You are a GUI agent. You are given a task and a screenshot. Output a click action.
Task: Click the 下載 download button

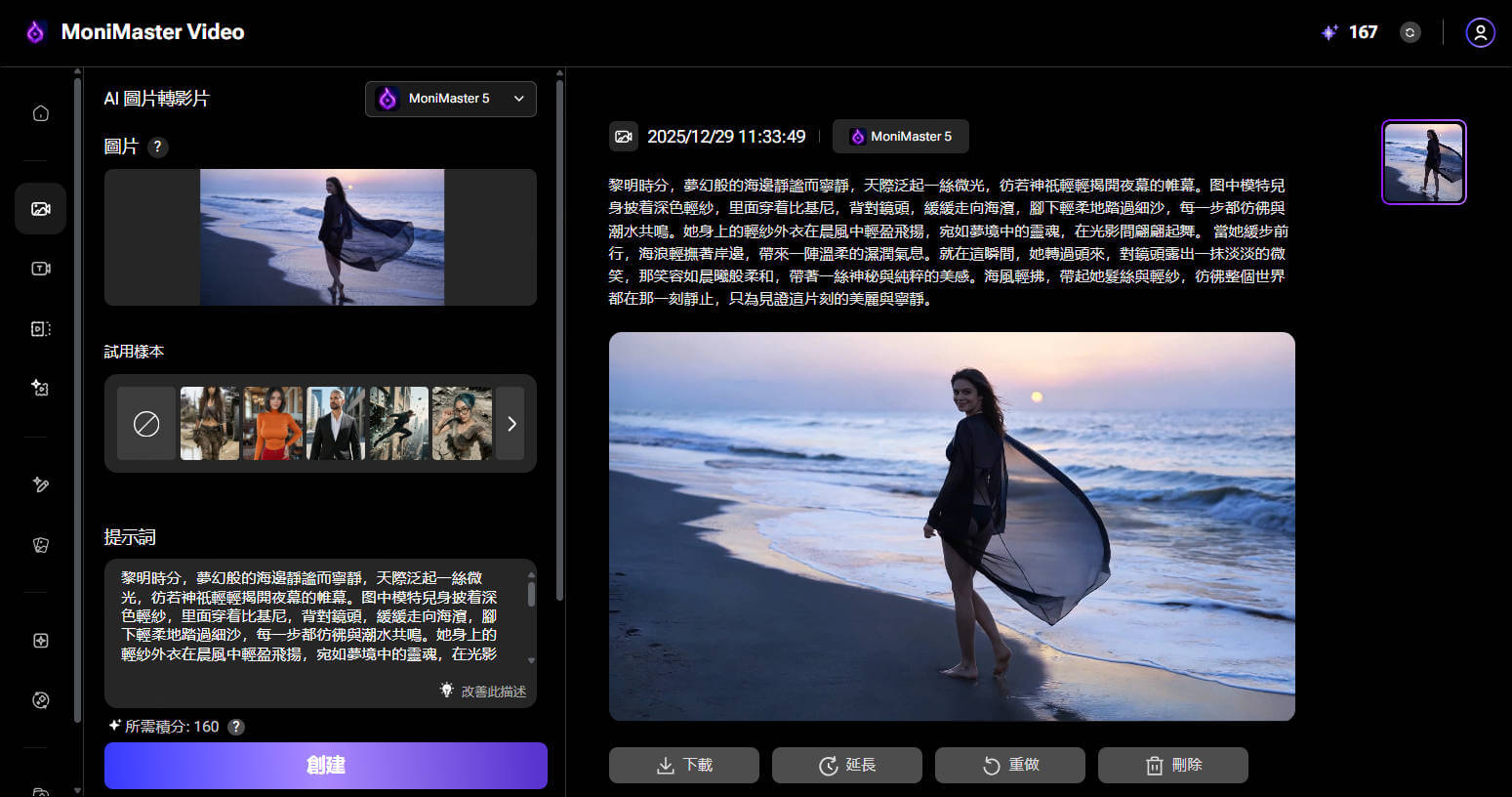pyautogui.click(x=684, y=765)
